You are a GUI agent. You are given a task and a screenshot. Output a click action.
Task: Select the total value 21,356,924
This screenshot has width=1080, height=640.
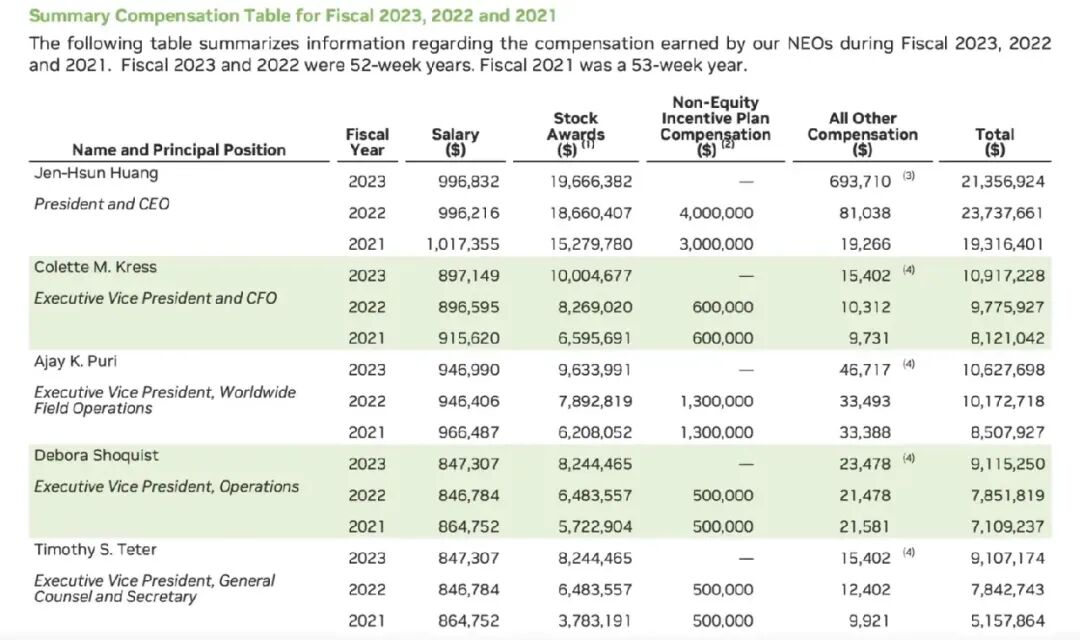pyautogui.click(x=1003, y=182)
